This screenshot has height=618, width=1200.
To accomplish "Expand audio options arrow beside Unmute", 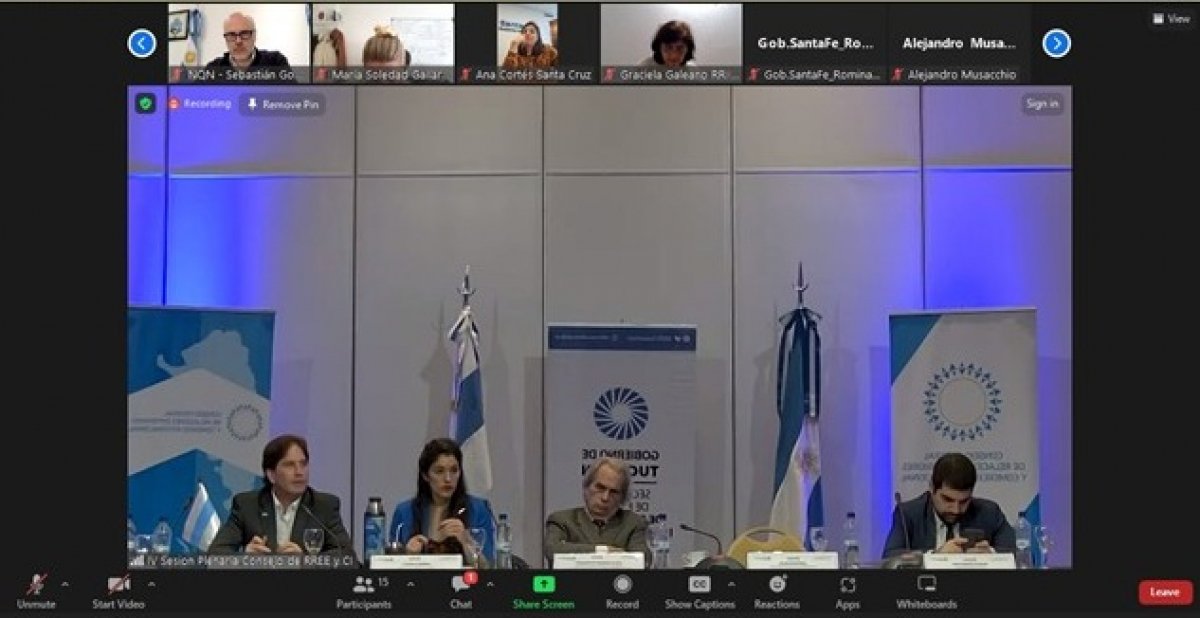I will pyautogui.click(x=65, y=584).
